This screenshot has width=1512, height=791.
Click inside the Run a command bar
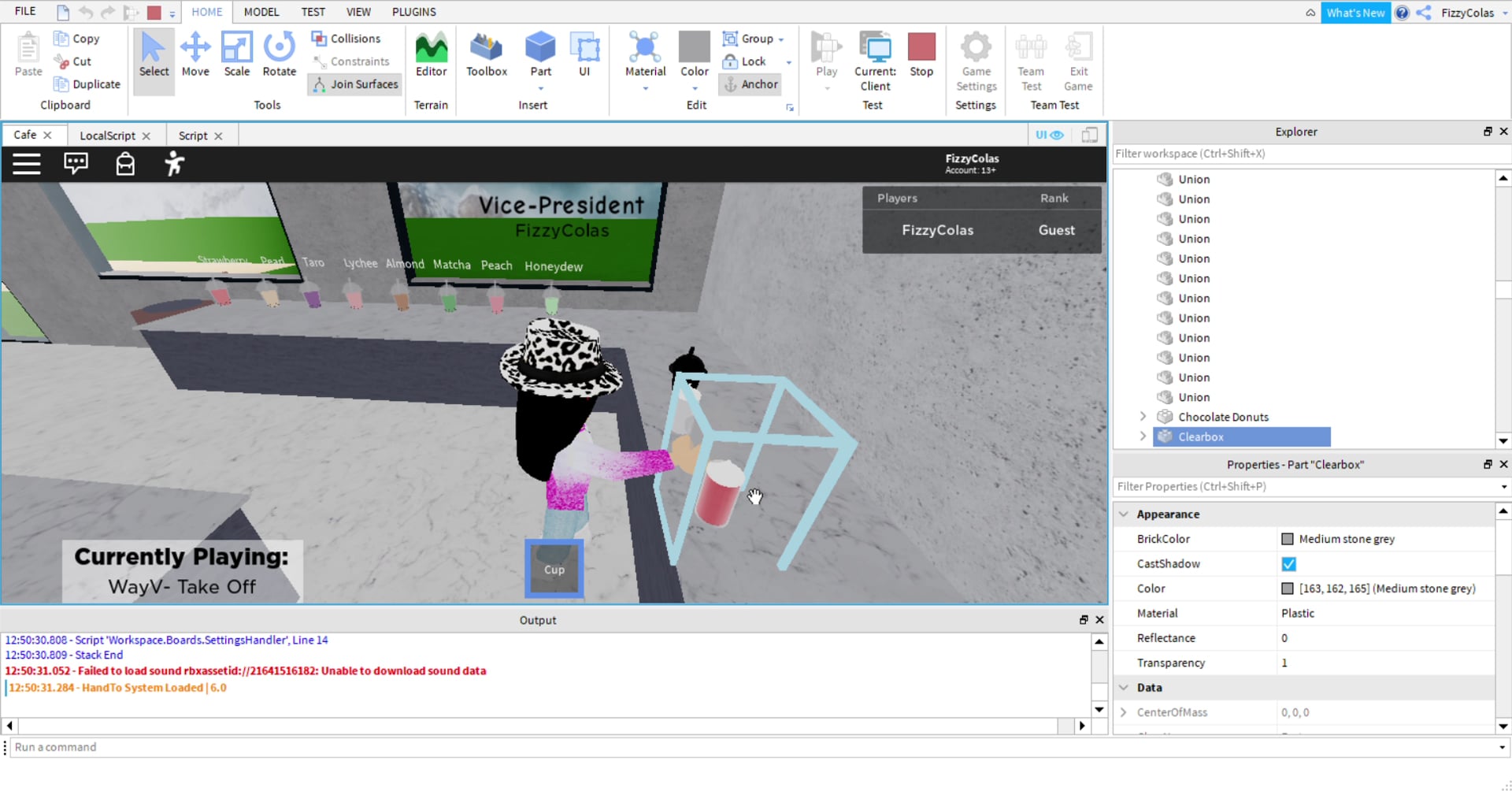(236, 747)
